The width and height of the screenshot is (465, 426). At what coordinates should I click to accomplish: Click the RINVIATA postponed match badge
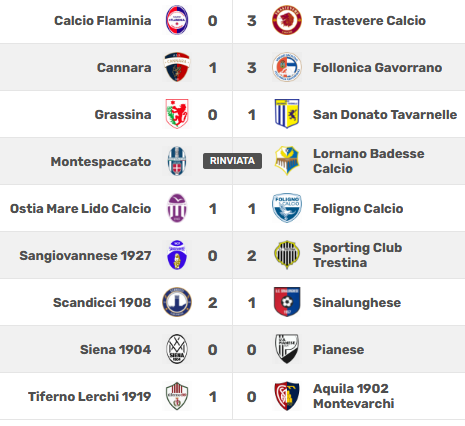coord(232,161)
